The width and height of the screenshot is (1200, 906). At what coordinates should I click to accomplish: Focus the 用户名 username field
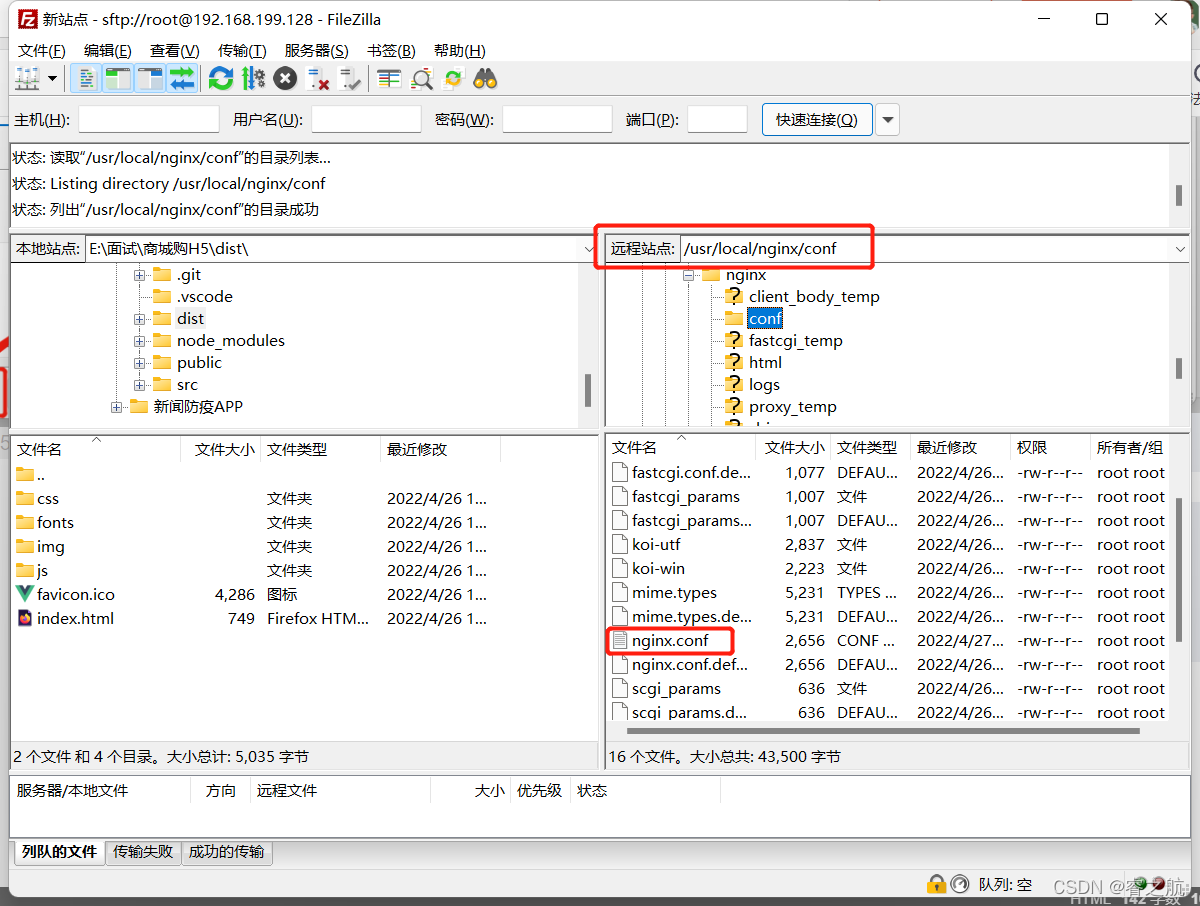(366, 120)
